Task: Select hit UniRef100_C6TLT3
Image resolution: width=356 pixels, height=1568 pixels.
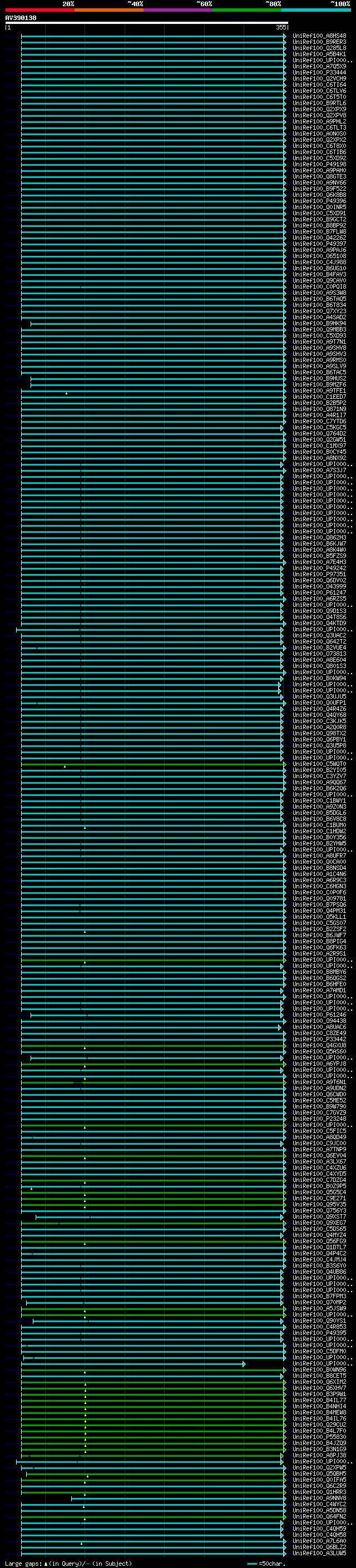Action: 319,128
